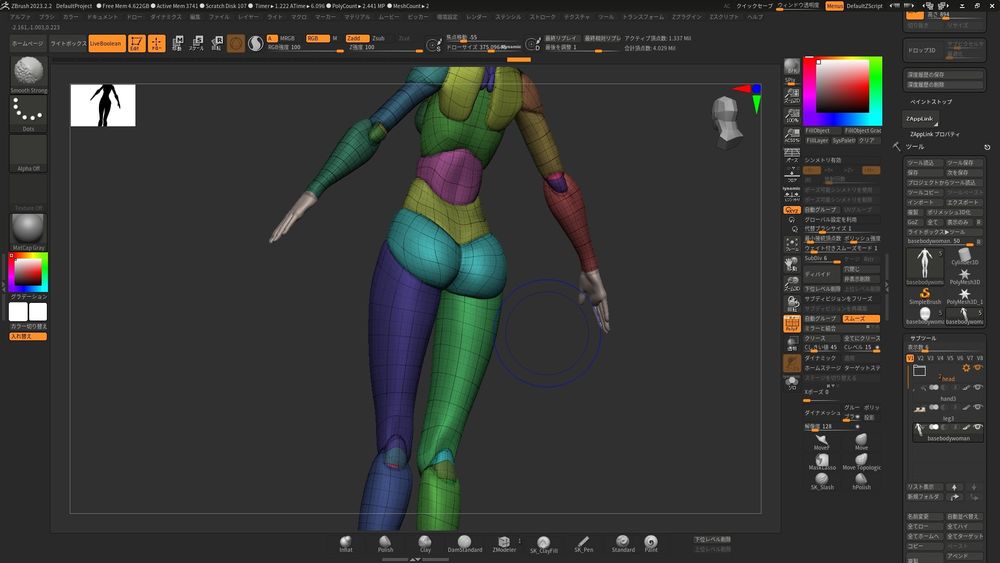Toggle RGB paint mode
1000x563 pixels.
click(x=317, y=38)
